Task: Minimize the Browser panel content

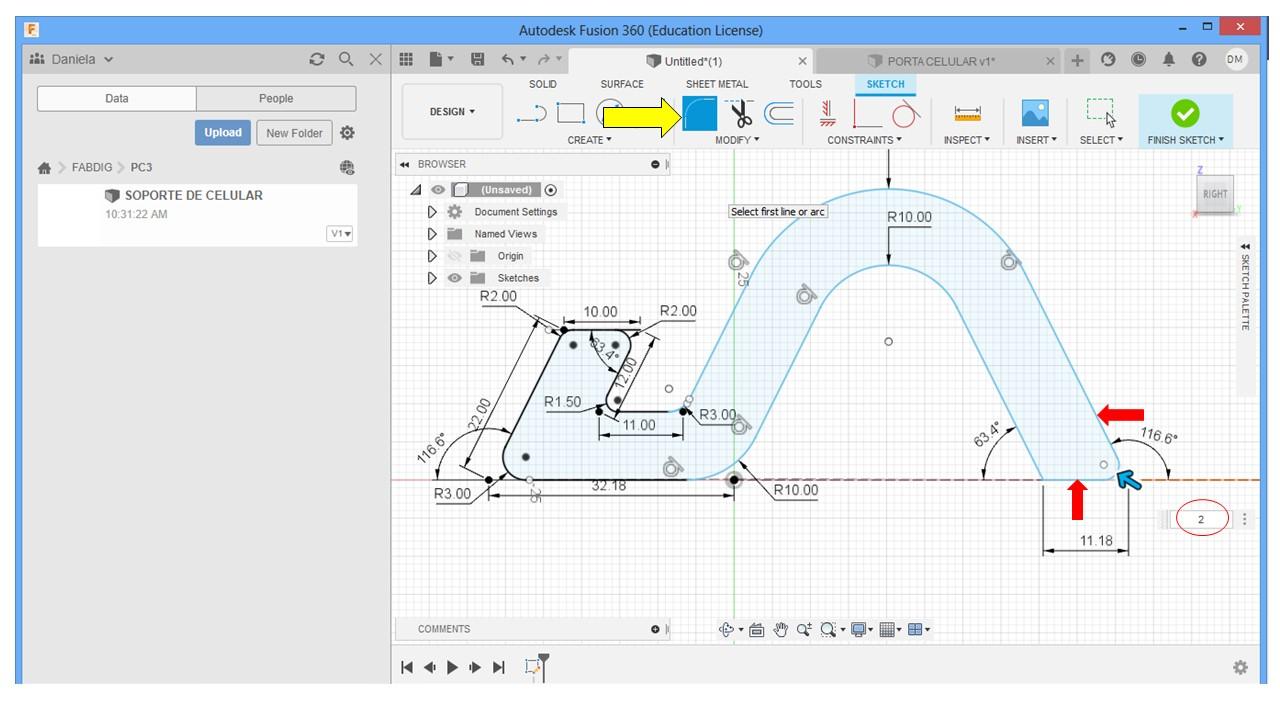Action: click(656, 164)
